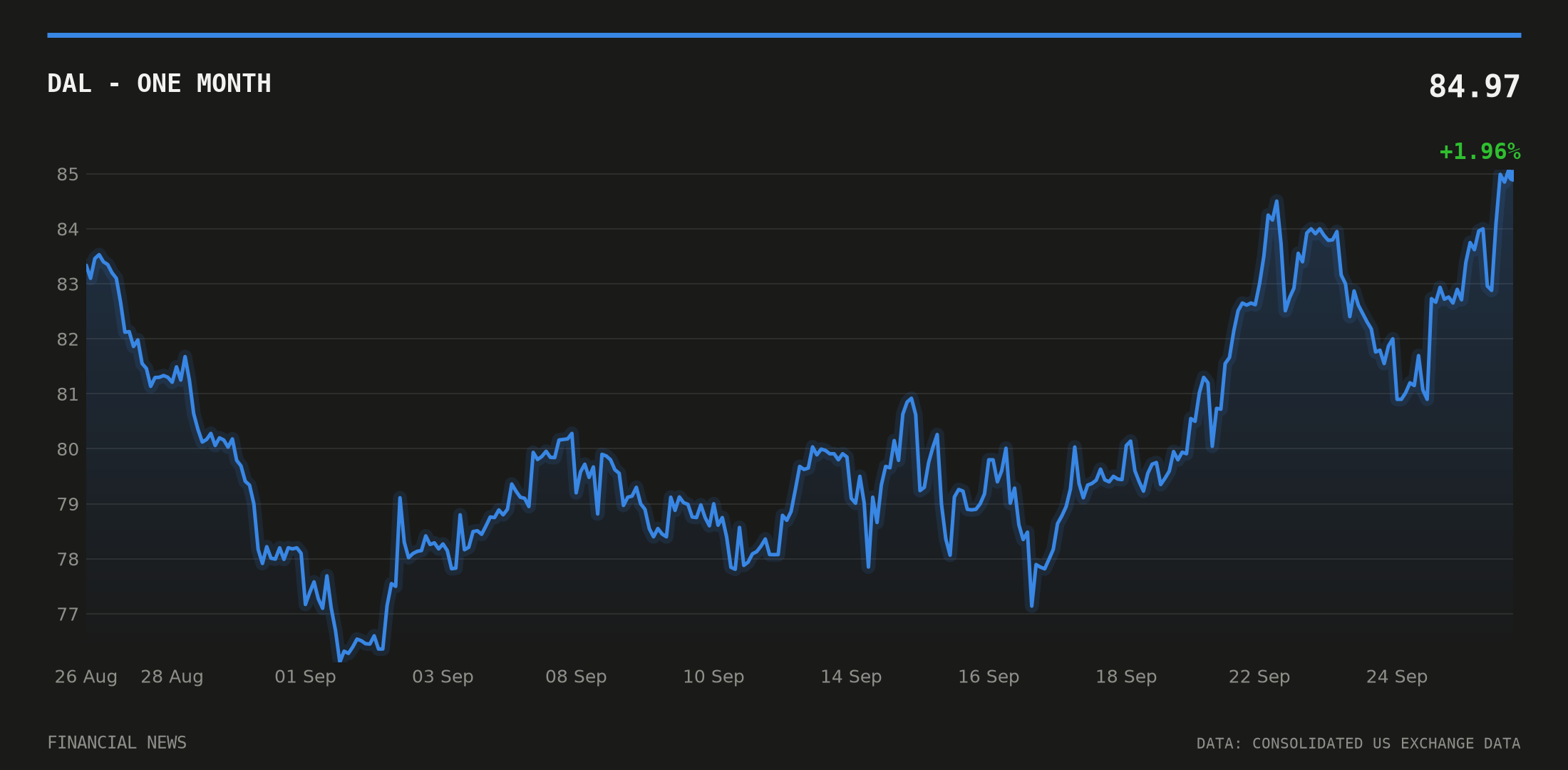
Task: Click the 82 y-axis label
Action: (x=68, y=339)
